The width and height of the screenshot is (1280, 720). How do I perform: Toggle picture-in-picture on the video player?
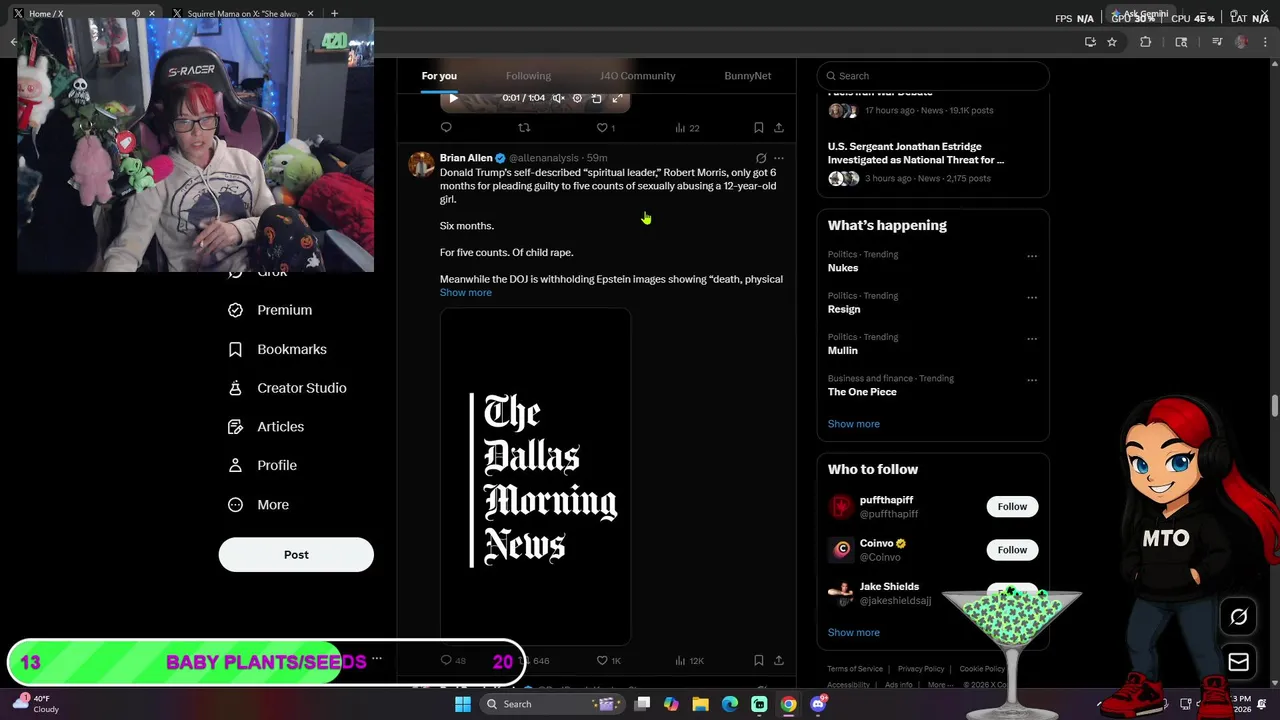(x=597, y=98)
